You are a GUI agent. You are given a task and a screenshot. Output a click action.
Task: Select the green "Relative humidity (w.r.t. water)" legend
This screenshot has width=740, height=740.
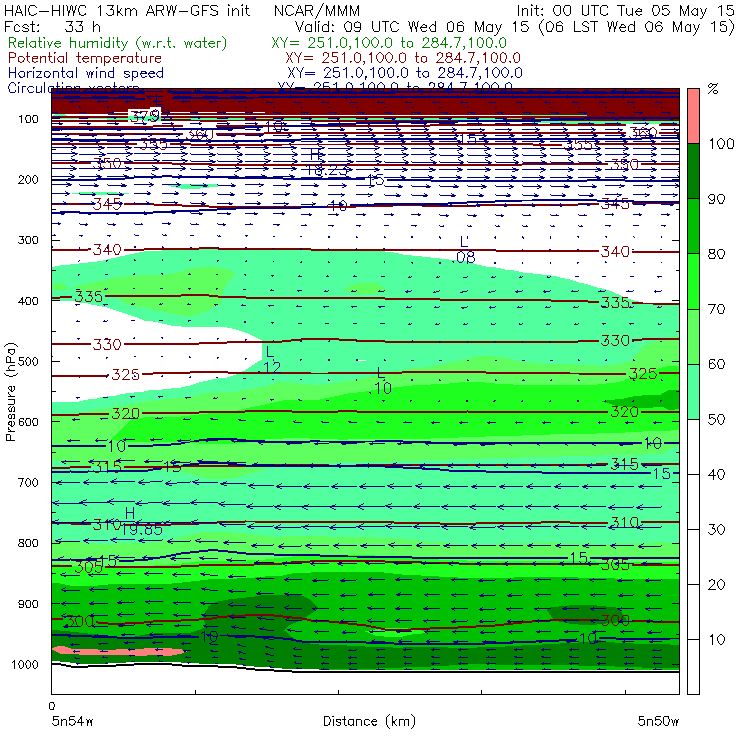tap(118, 43)
